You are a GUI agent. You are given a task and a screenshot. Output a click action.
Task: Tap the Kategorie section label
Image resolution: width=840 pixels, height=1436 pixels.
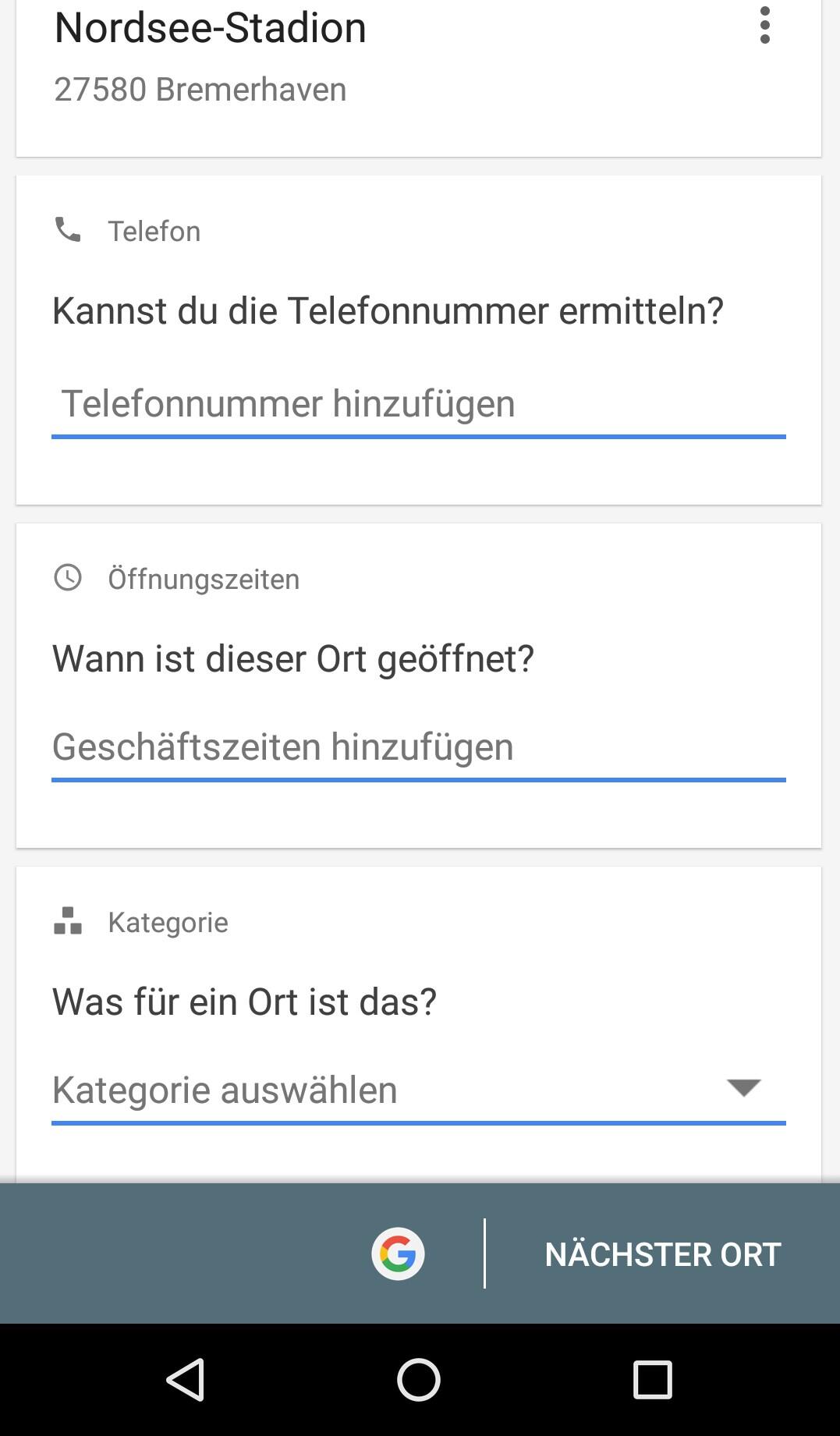[x=168, y=923]
